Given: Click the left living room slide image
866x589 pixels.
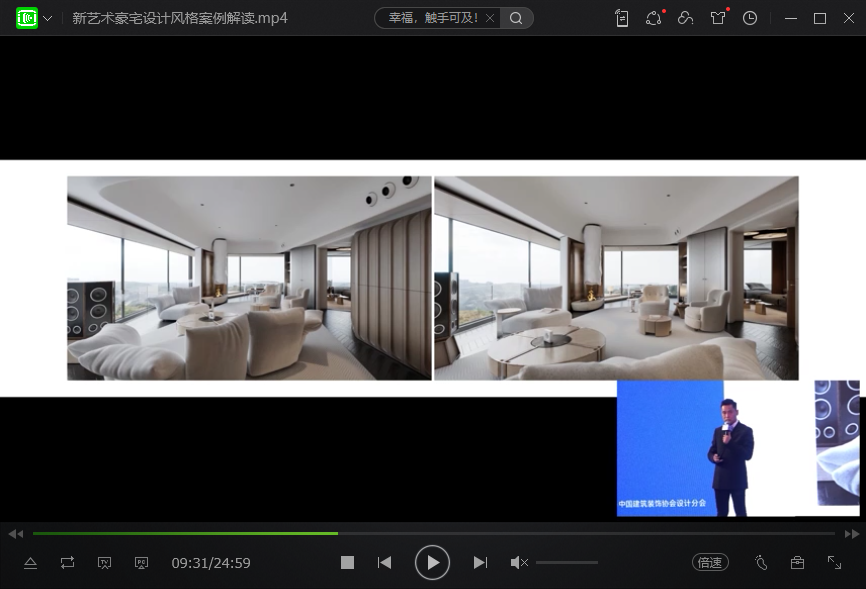Looking at the screenshot, I should coord(249,278).
